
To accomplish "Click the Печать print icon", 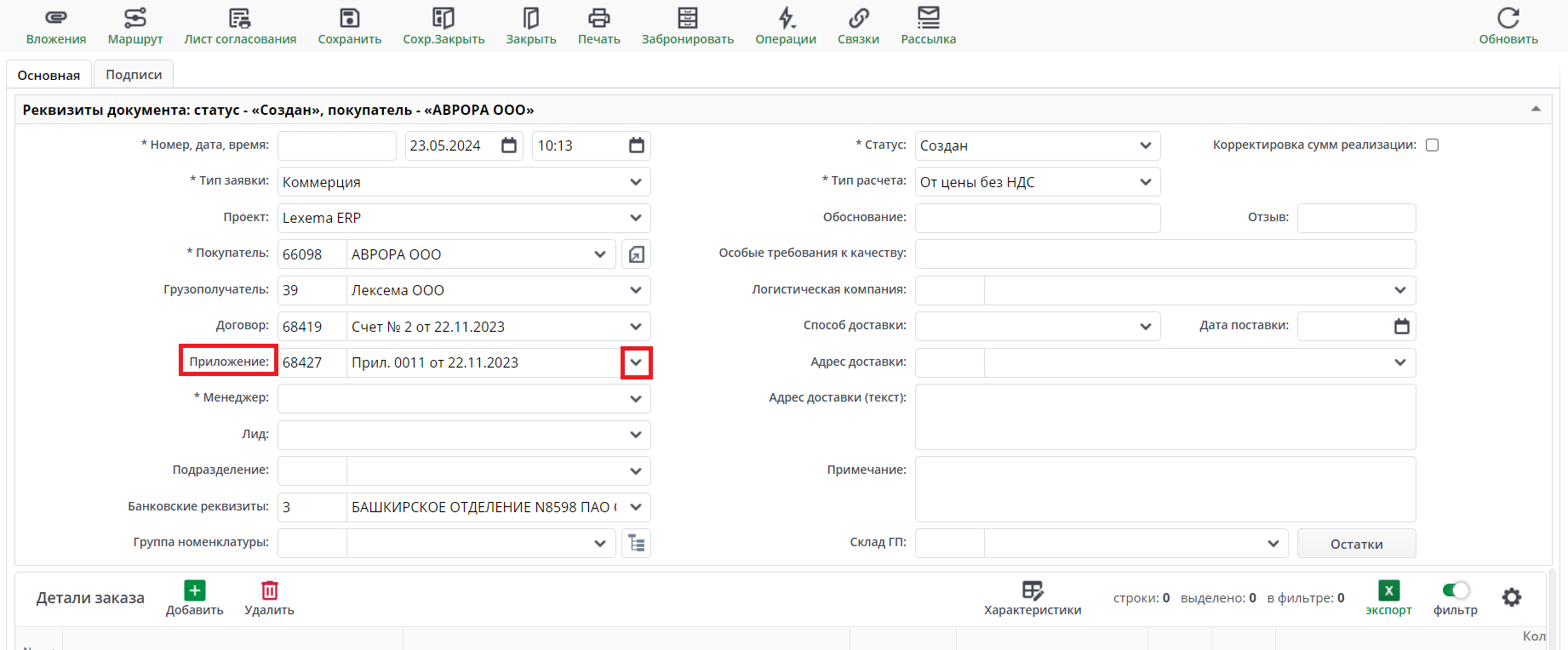I will [x=599, y=18].
